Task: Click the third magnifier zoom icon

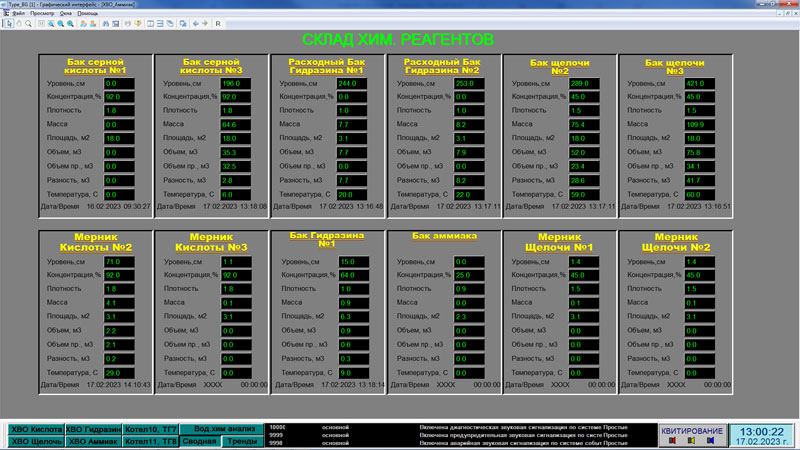Action: 70,23
